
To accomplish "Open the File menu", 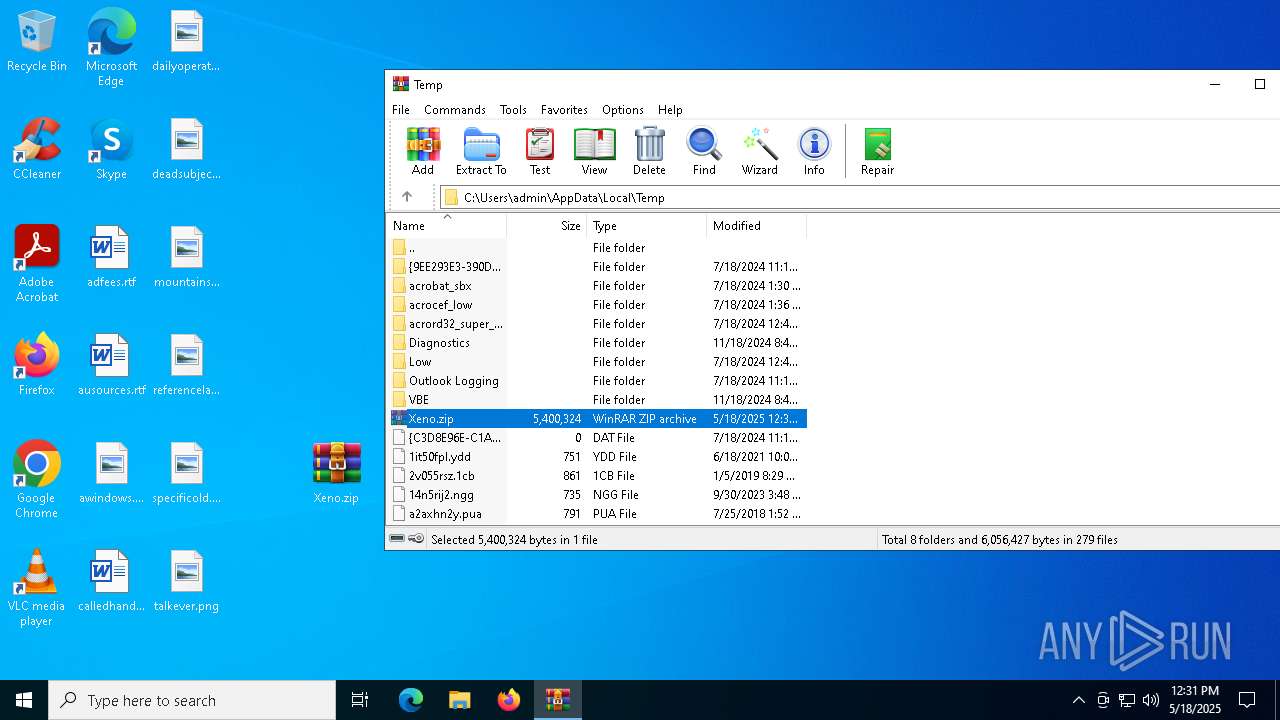I will pyautogui.click(x=401, y=110).
